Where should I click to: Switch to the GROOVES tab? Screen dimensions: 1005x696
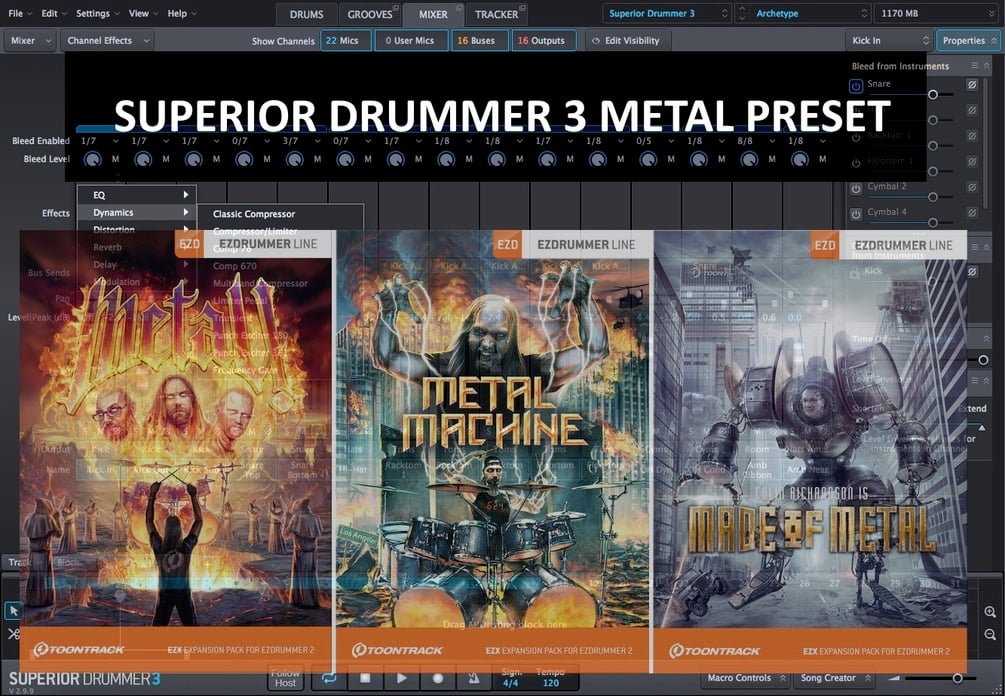point(369,14)
